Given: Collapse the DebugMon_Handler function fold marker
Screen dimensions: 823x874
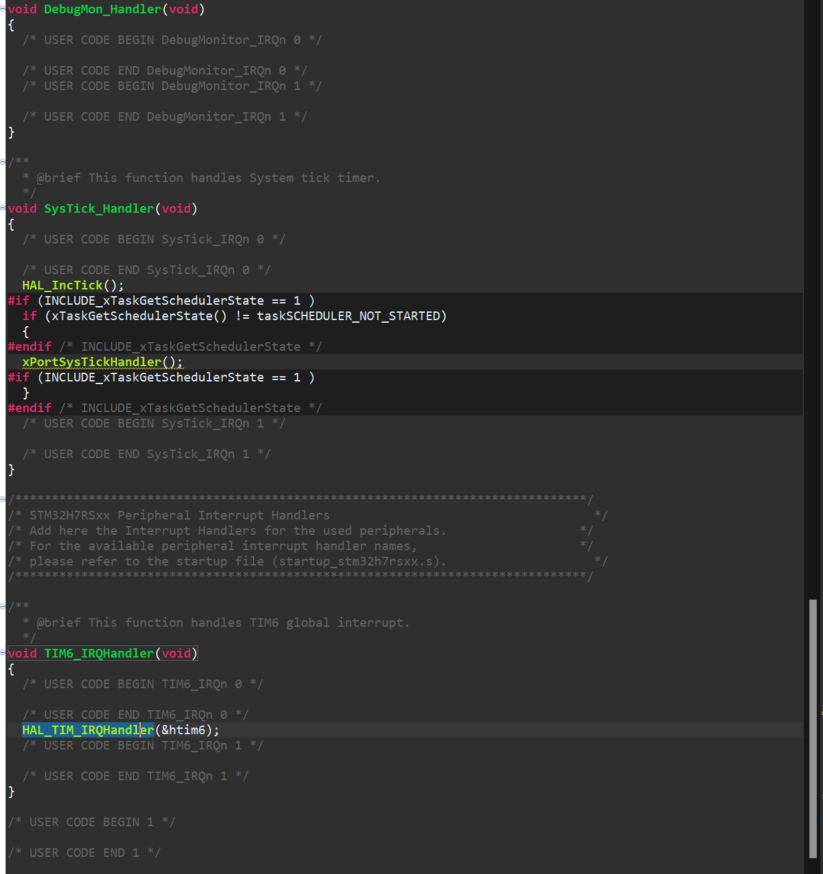Looking at the screenshot, I should coord(3,8).
